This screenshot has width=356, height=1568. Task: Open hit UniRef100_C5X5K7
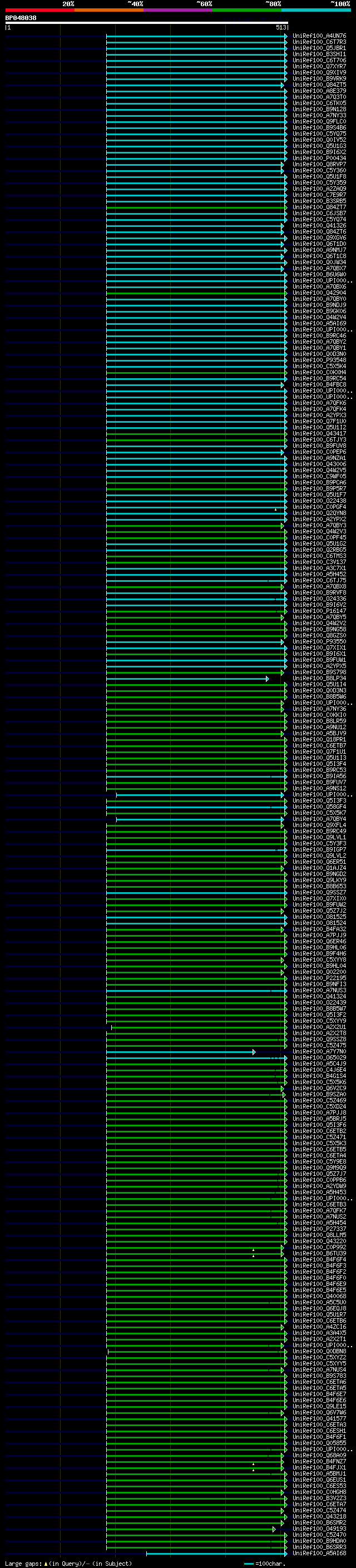[319, 813]
